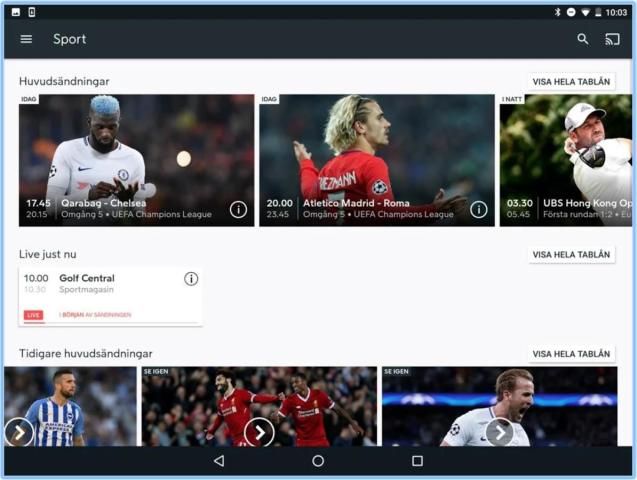637x480 pixels.
Task: Open the Qarabag - Chelsea broadcast thumbnail
Action: (136, 150)
